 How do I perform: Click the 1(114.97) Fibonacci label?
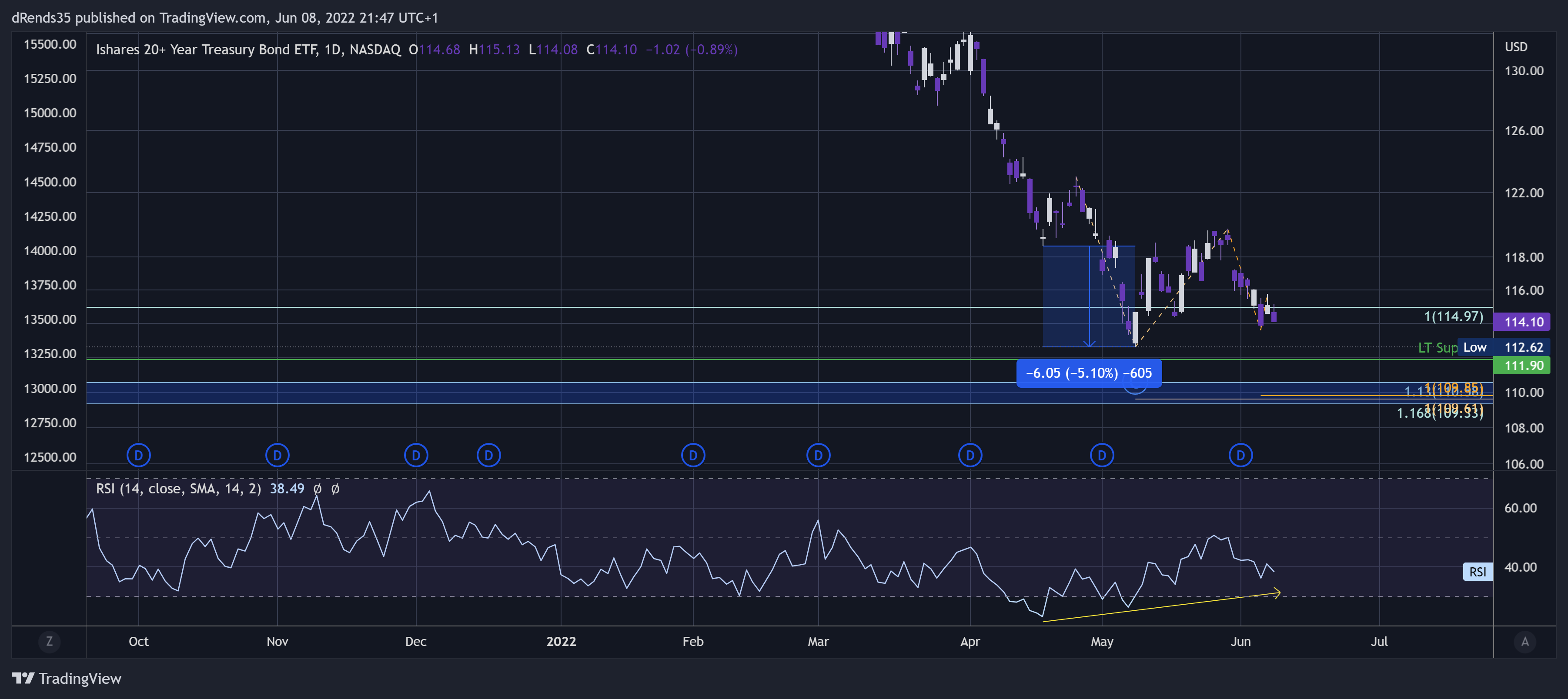pyautogui.click(x=1454, y=316)
